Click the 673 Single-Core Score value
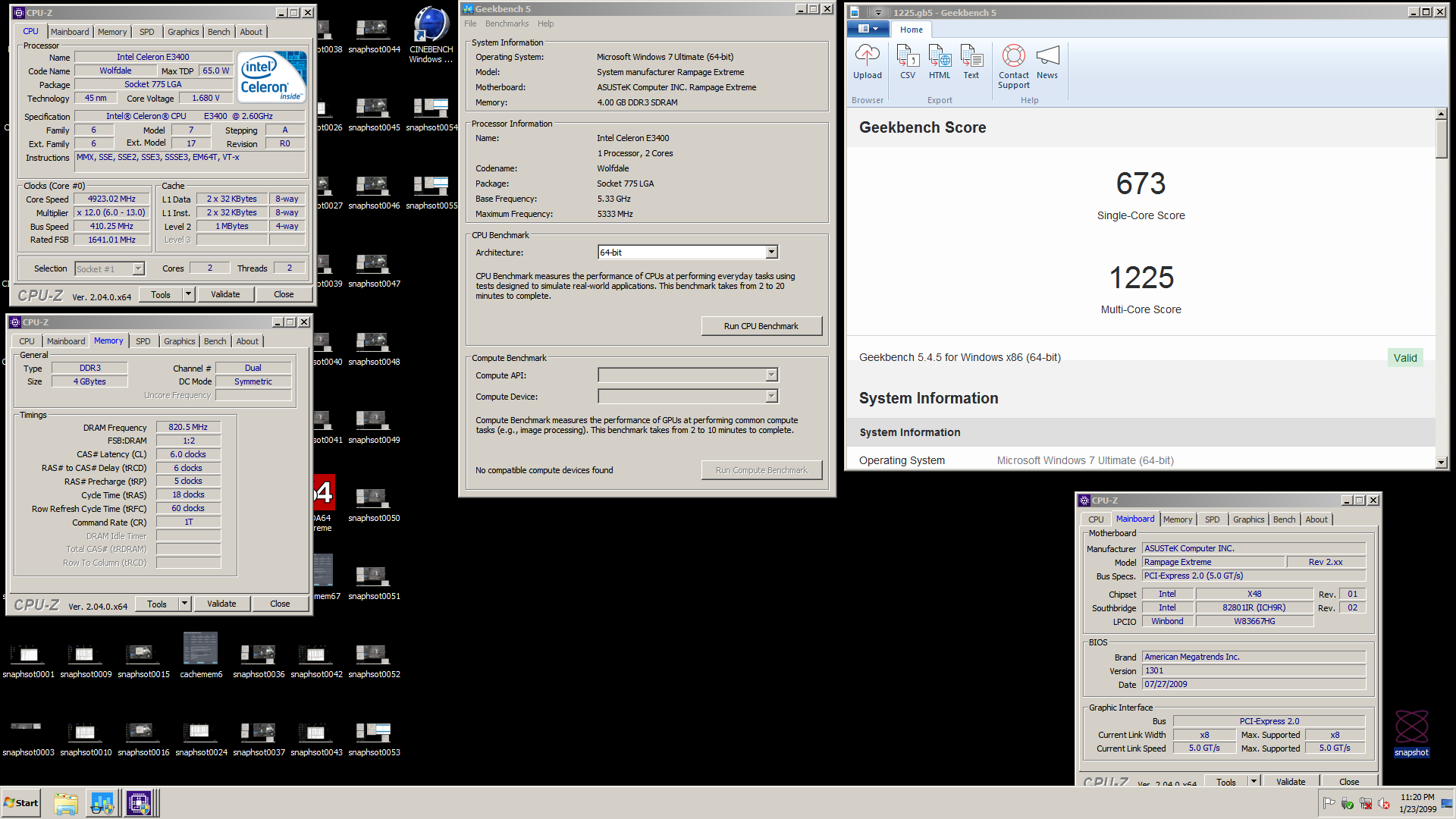The height and width of the screenshot is (819, 1456). point(1141,184)
